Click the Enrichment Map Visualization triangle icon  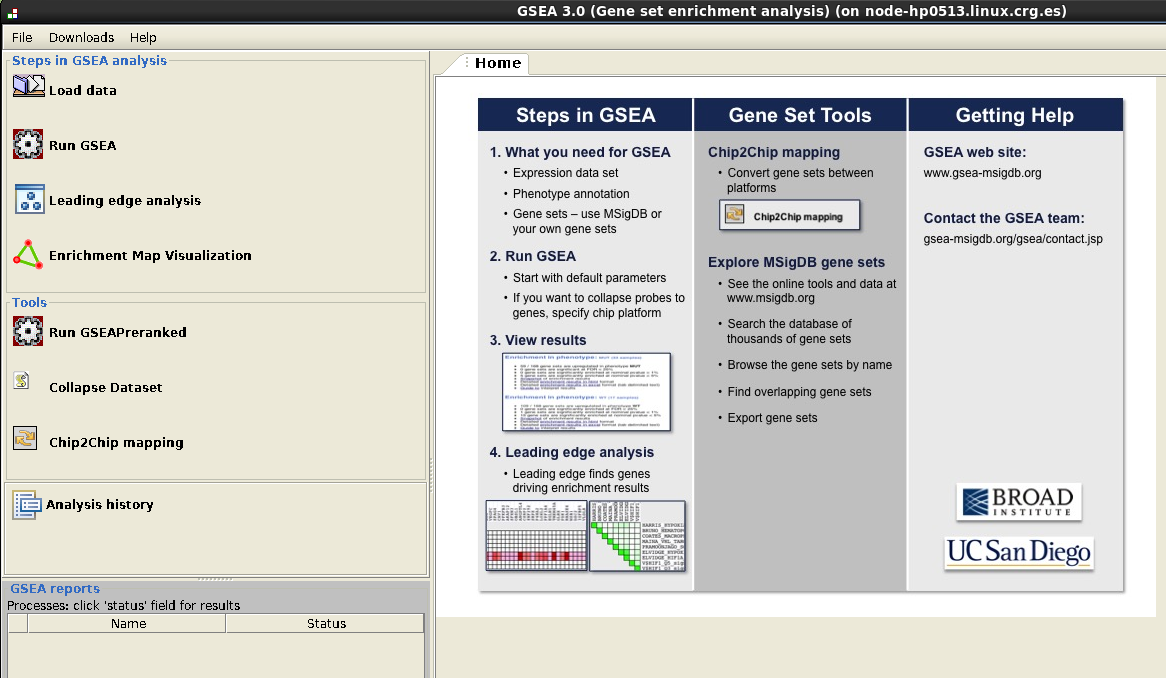pyautogui.click(x=28, y=254)
